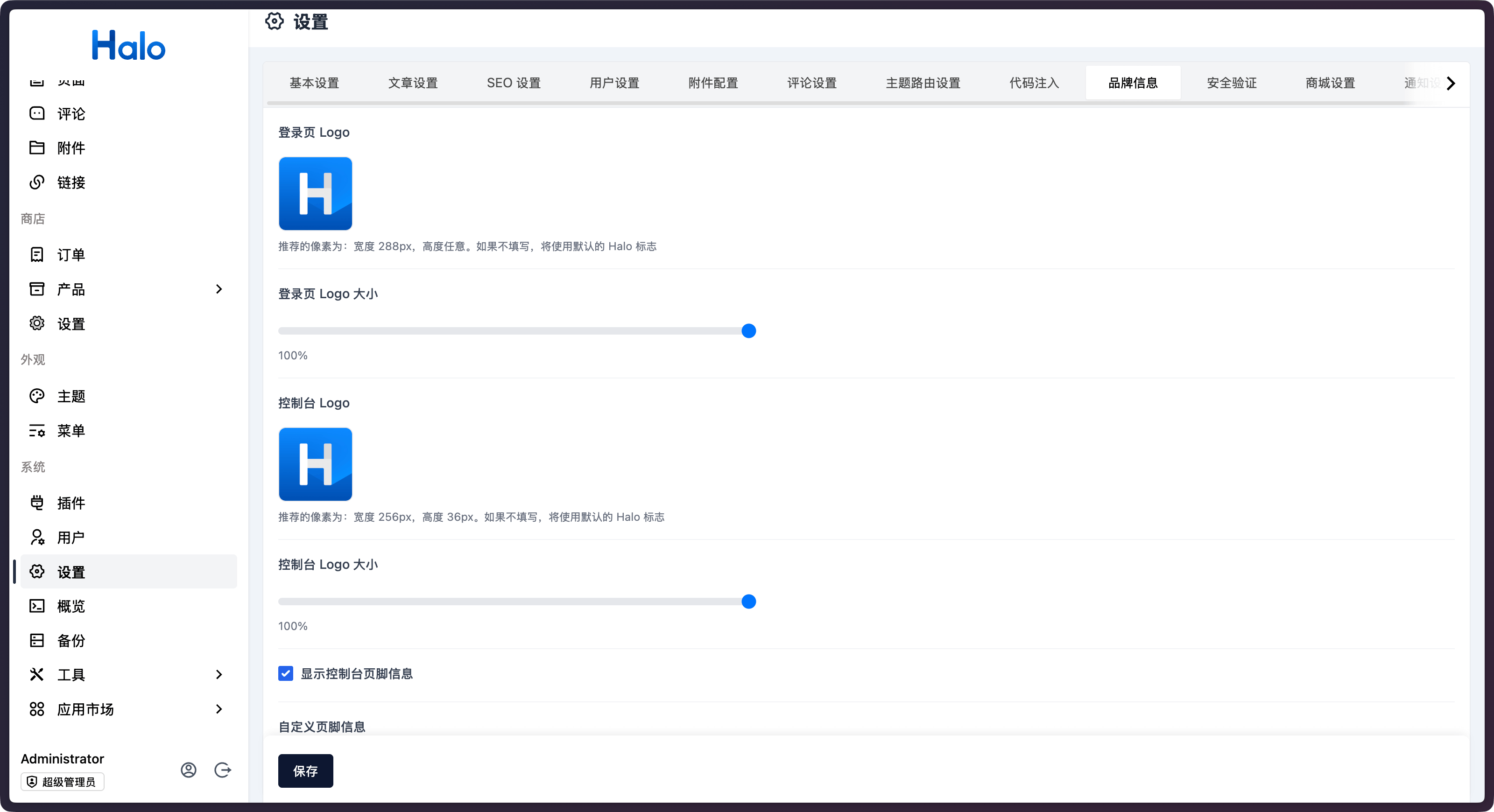Screen dimensions: 1494x812
Task: Open Overview via terminal icon
Action: tap(37, 606)
